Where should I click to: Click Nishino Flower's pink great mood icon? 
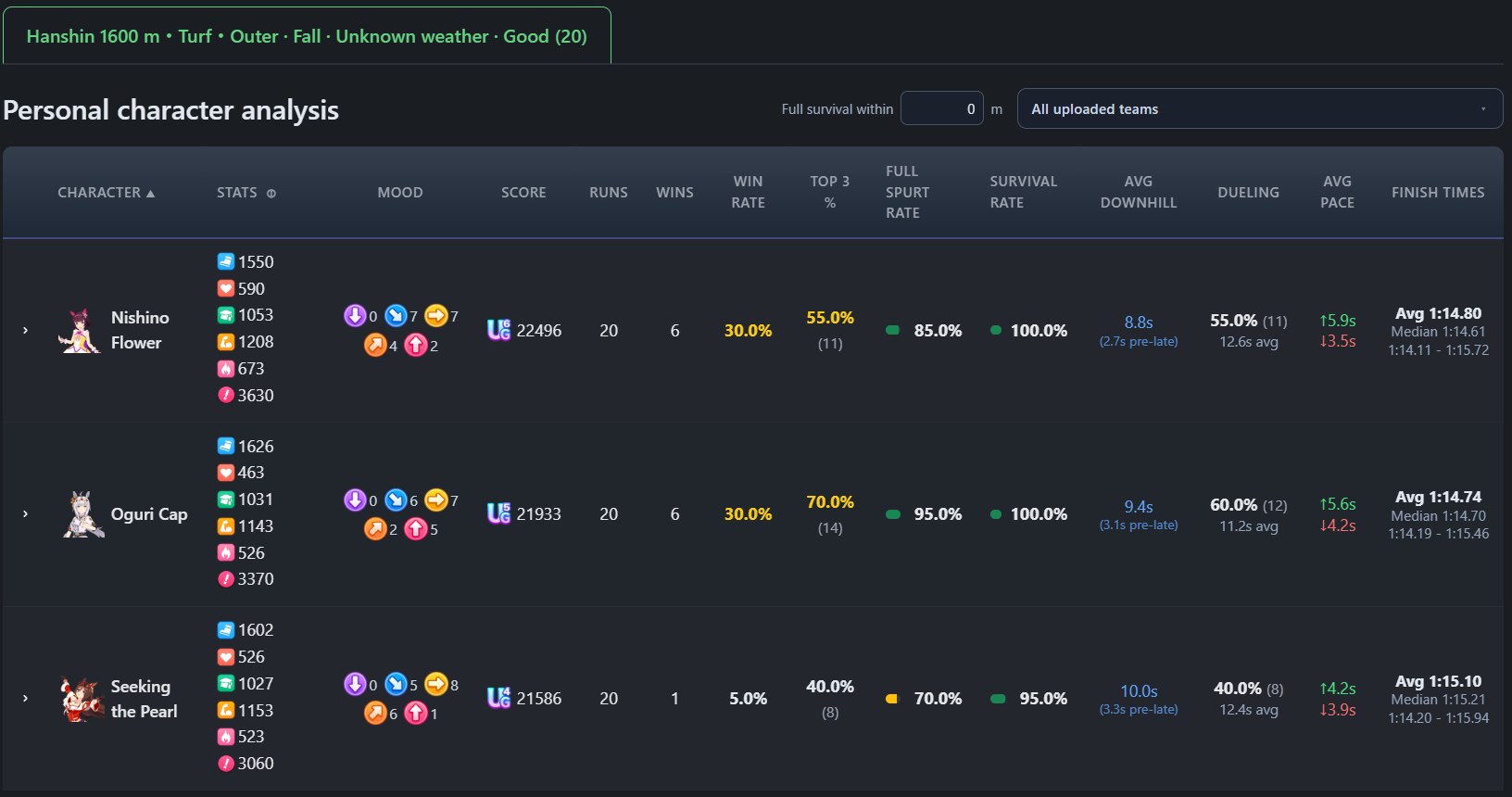416,346
